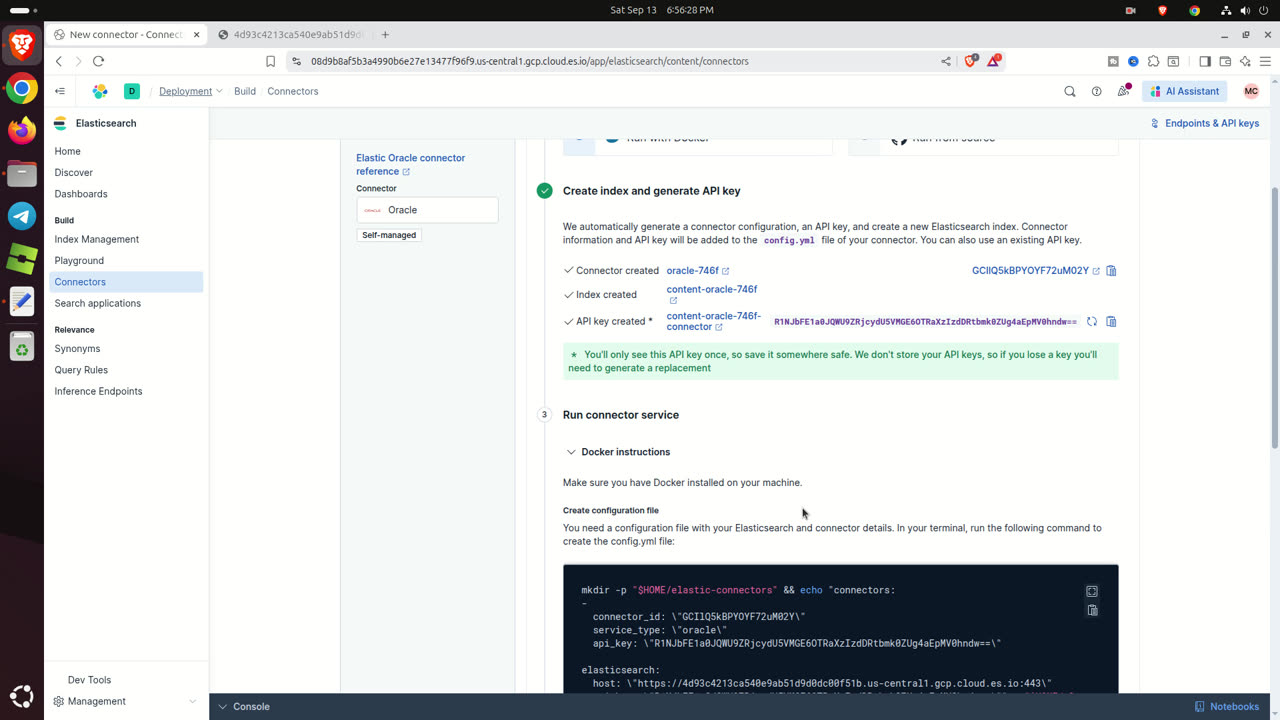Open the Notebooks panel
Image resolution: width=1280 pixels, height=720 pixels.
(x=1227, y=706)
